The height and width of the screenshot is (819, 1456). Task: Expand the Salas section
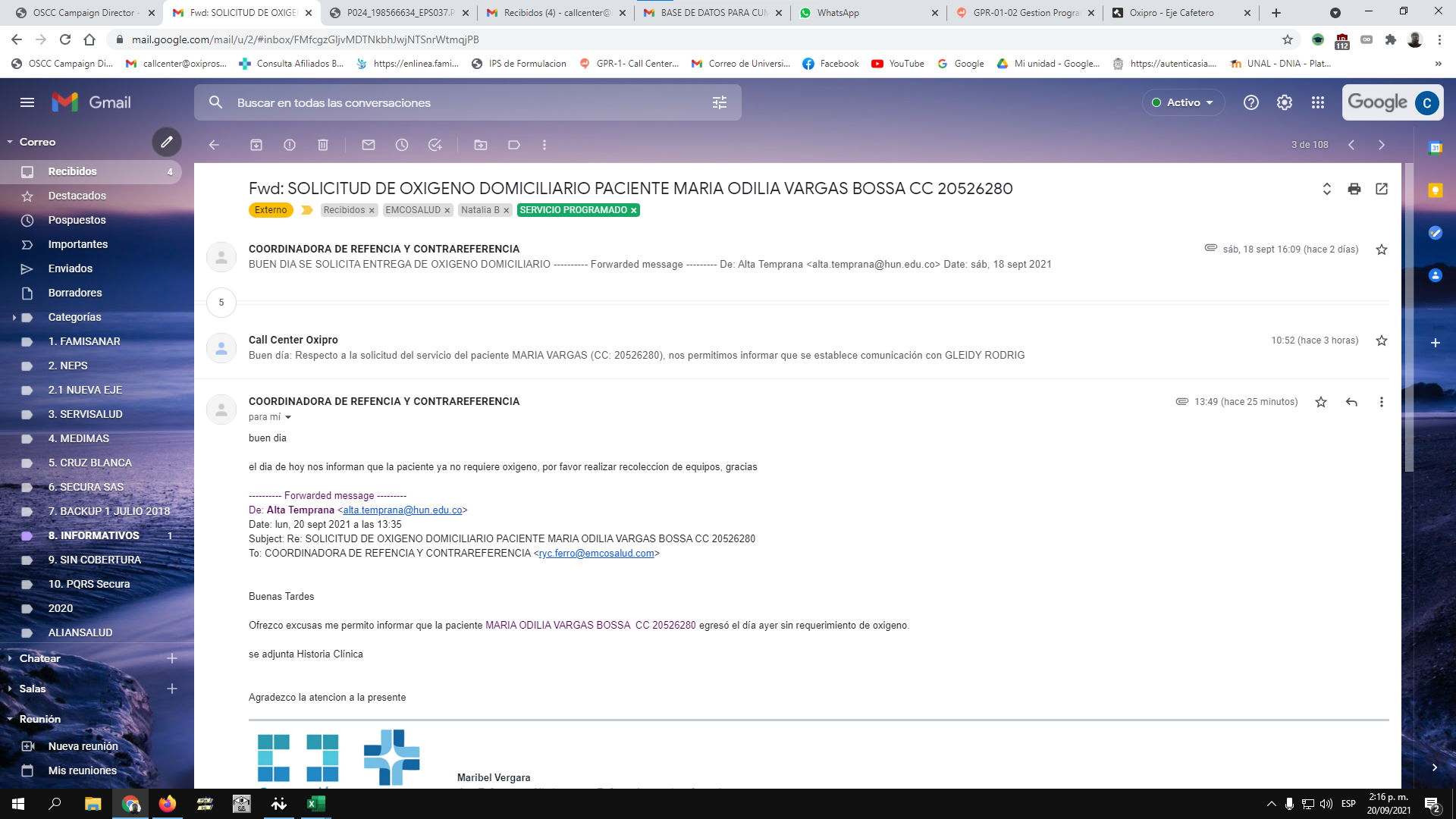pyautogui.click(x=10, y=689)
